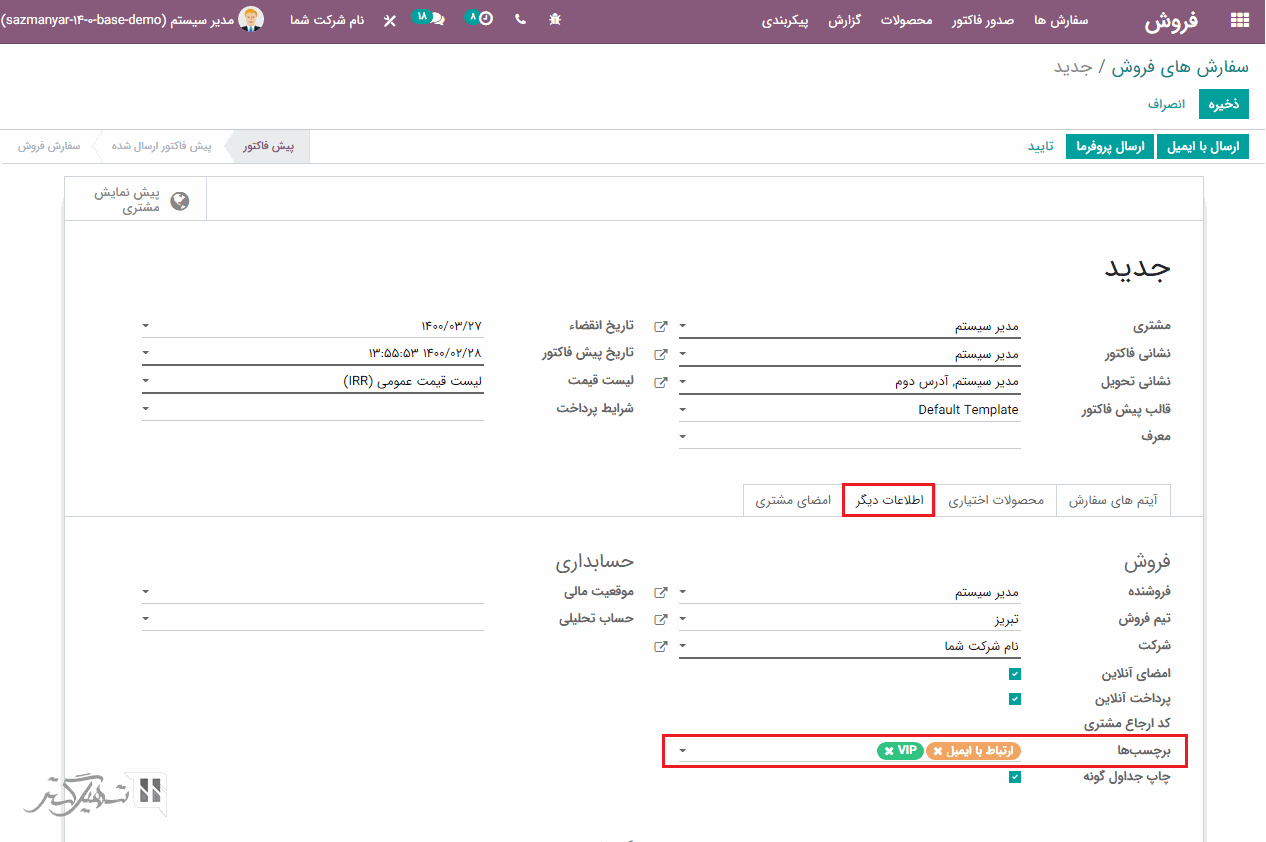
Task: Click the ذخیره save button
Action: [x=1224, y=104]
